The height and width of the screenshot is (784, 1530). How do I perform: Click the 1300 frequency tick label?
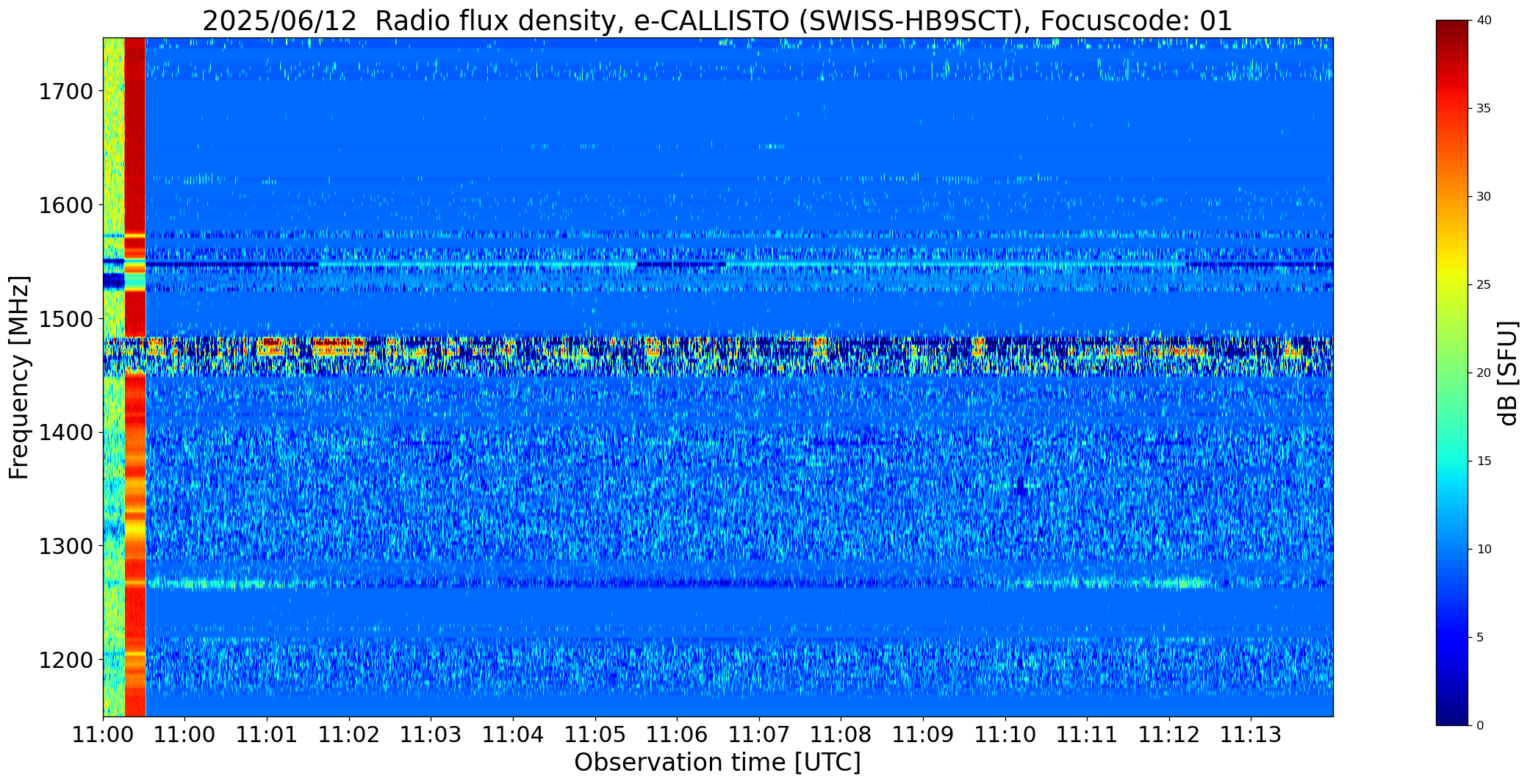coord(65,547)
